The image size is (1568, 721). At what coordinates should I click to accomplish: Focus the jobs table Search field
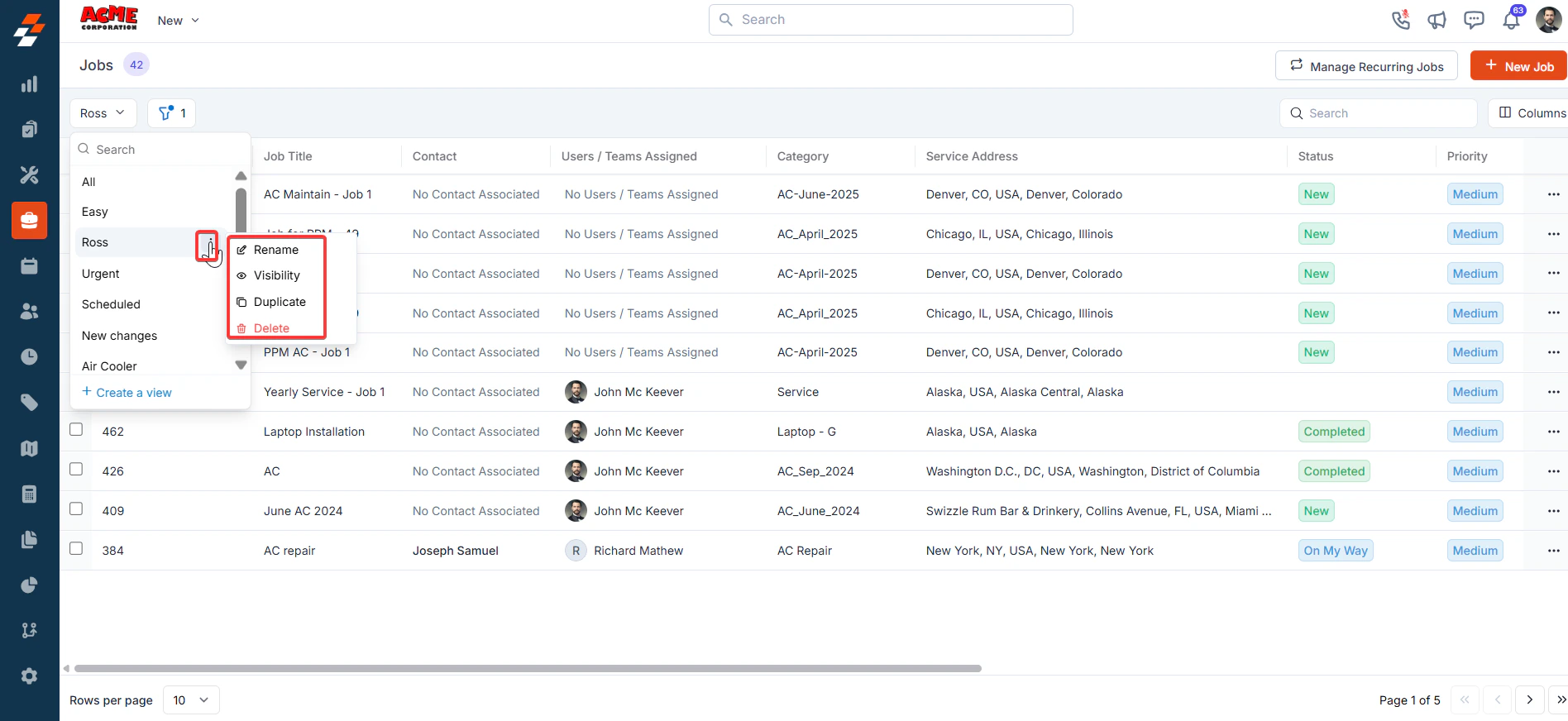[1379, 113]
